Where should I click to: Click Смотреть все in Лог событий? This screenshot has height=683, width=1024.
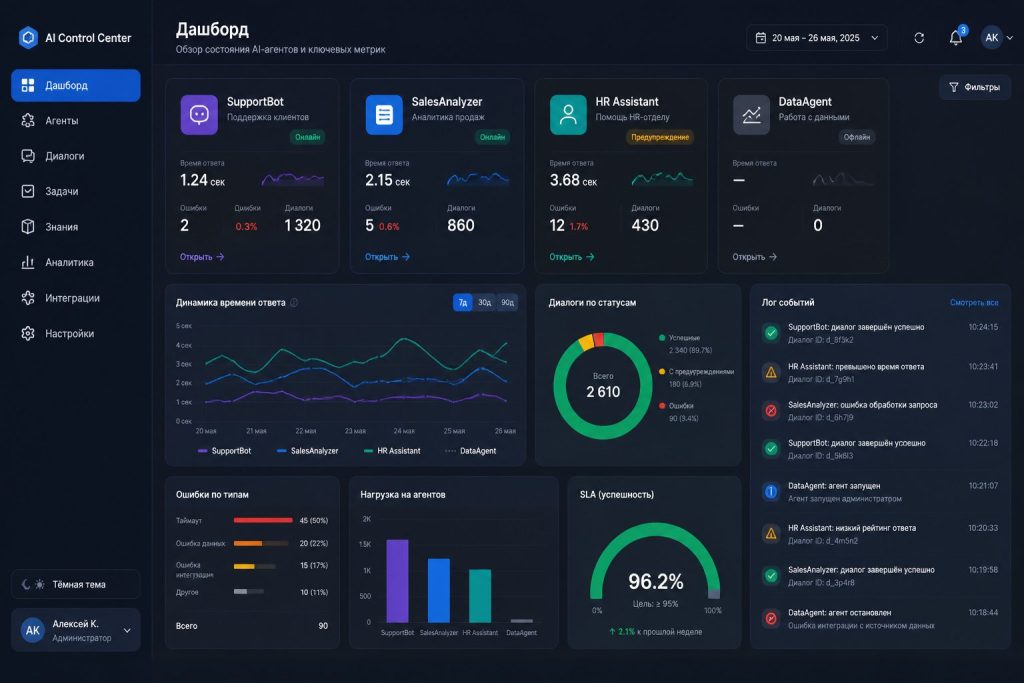point(974,302)
